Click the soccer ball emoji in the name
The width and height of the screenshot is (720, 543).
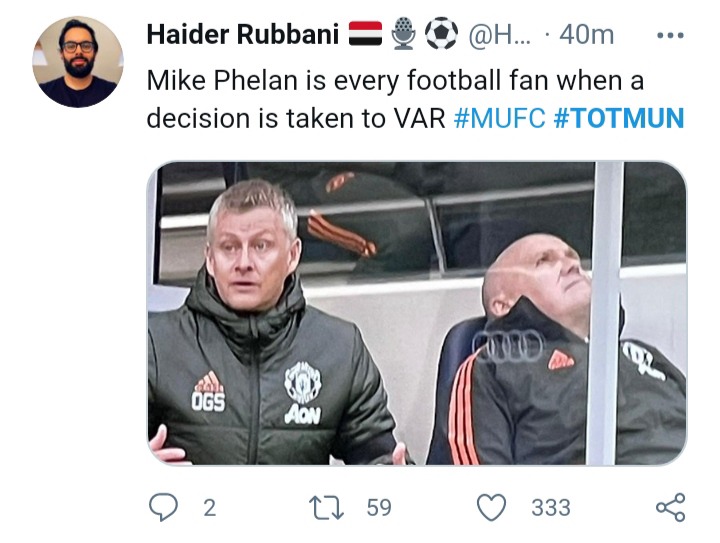click(441, 34)
